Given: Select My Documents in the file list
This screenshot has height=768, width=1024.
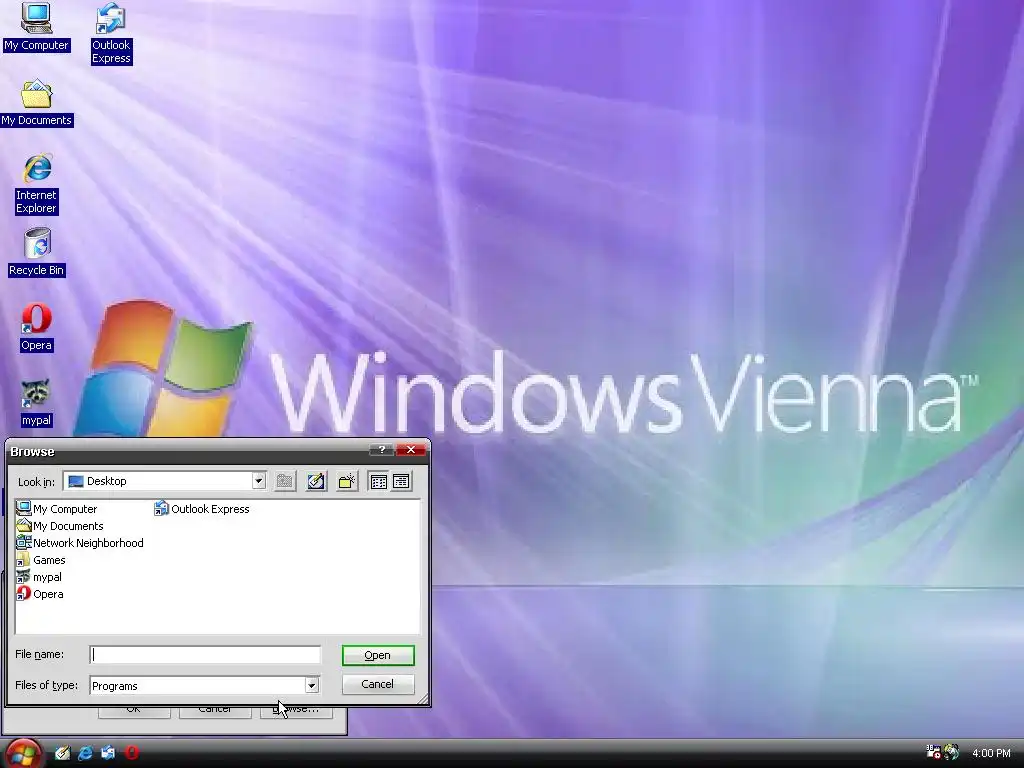Looking at the screenshot, I should tap(60, 526).
